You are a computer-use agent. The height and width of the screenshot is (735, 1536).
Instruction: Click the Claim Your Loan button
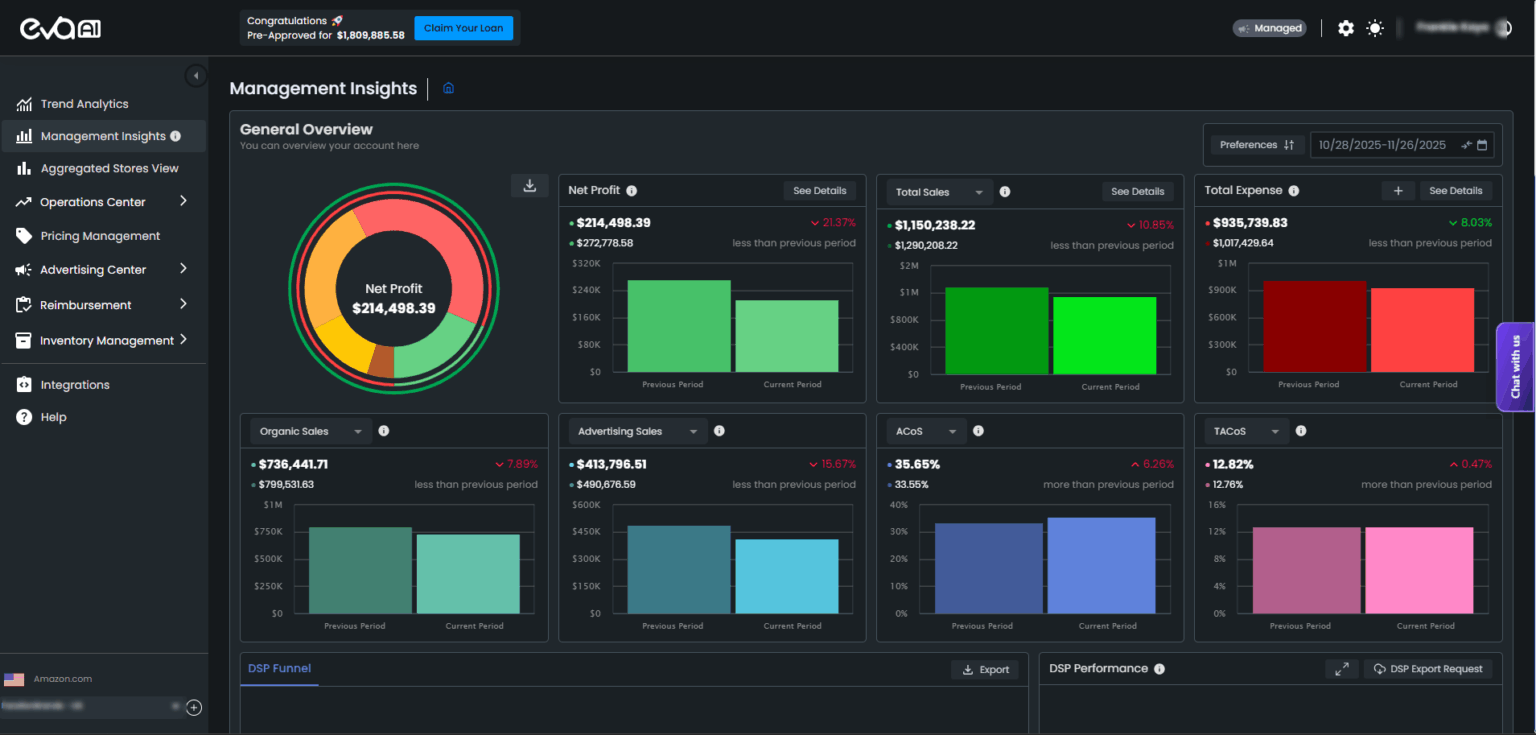pyautogui.click(x=463, y=28)
